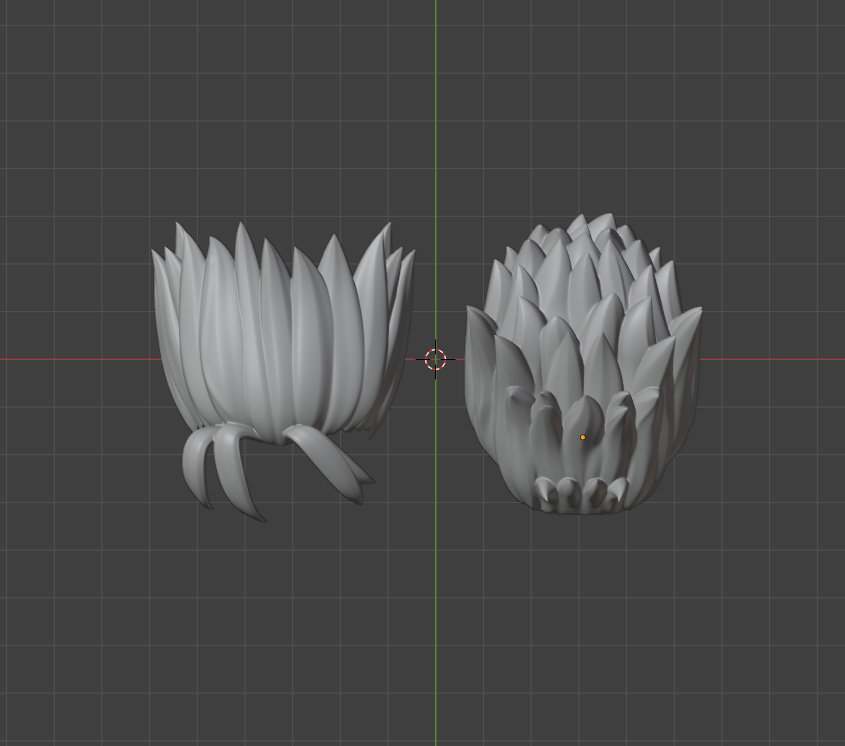Click the middle front petal of open flower
Viewport: 845px width, 746px height.
click(275, 330)
